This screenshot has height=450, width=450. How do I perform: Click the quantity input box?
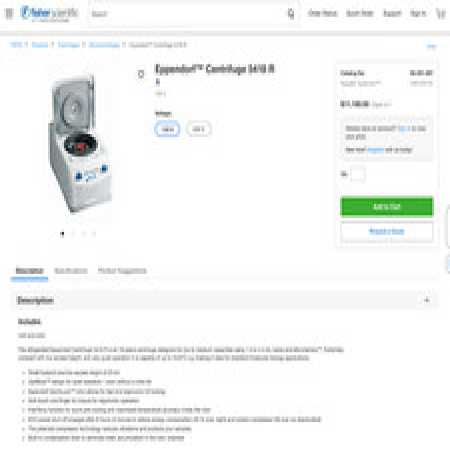[358, 174]
